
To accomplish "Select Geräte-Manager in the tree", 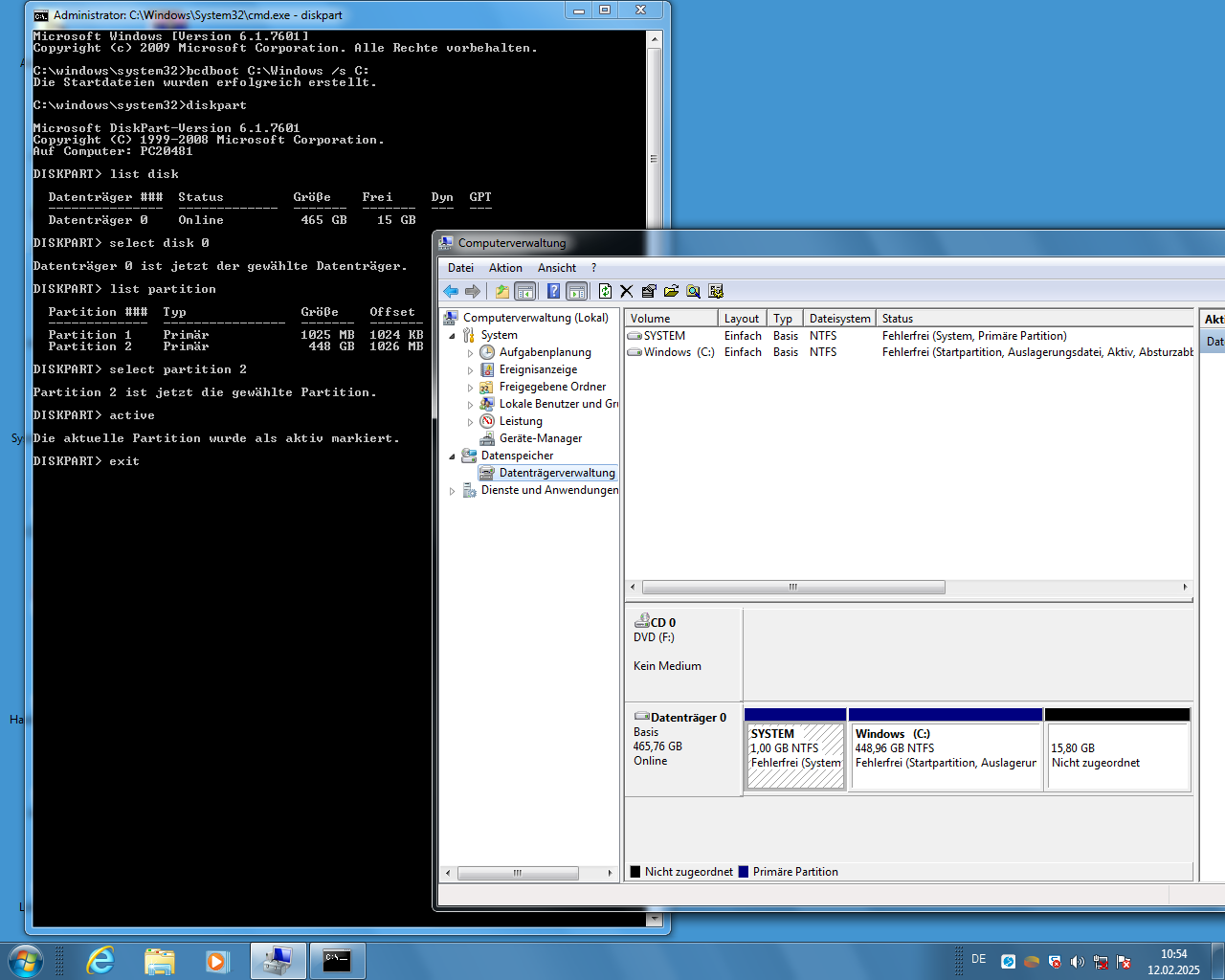I will point(540,438).
